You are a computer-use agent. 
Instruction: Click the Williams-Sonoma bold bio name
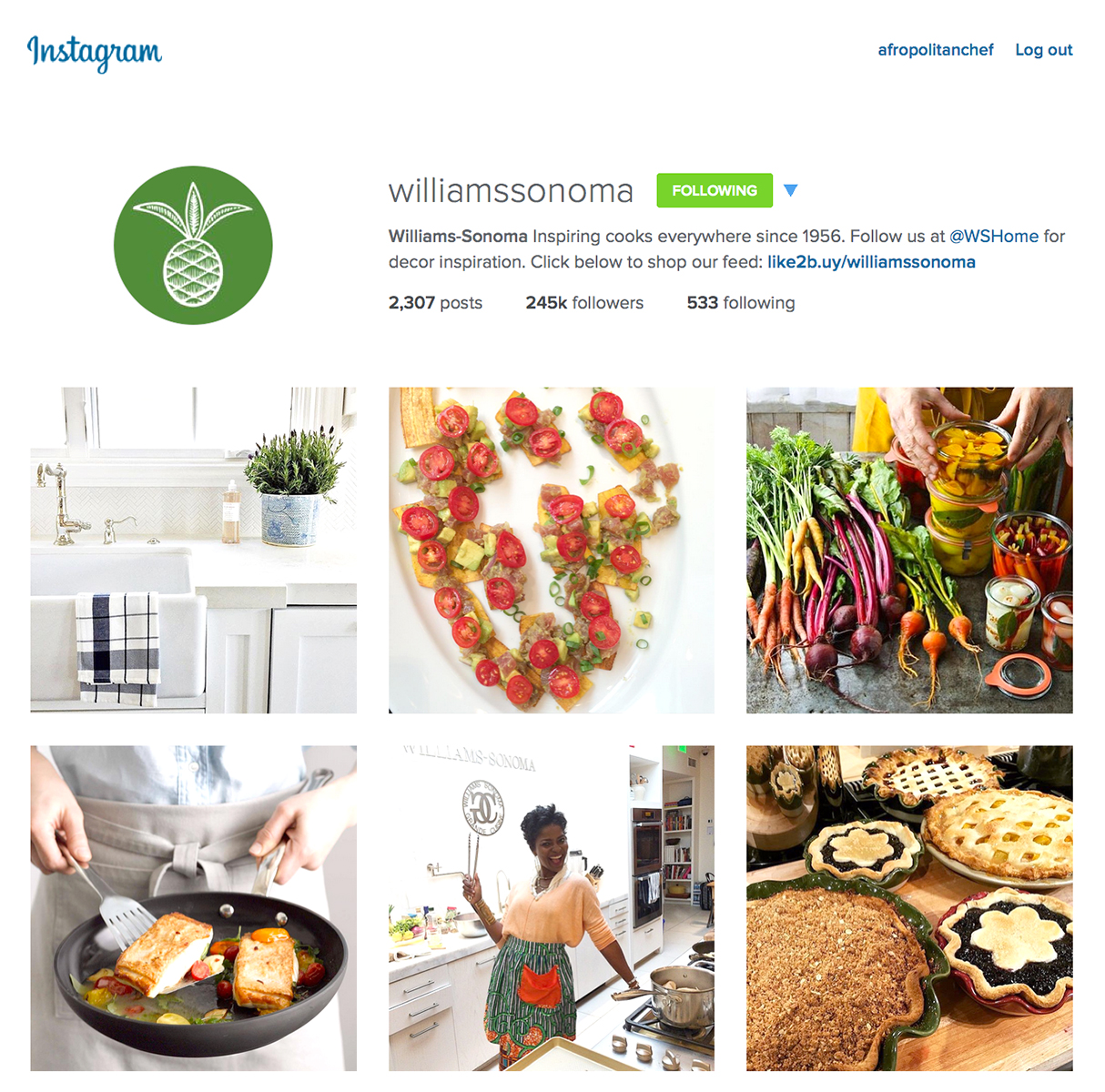point(458,236)
